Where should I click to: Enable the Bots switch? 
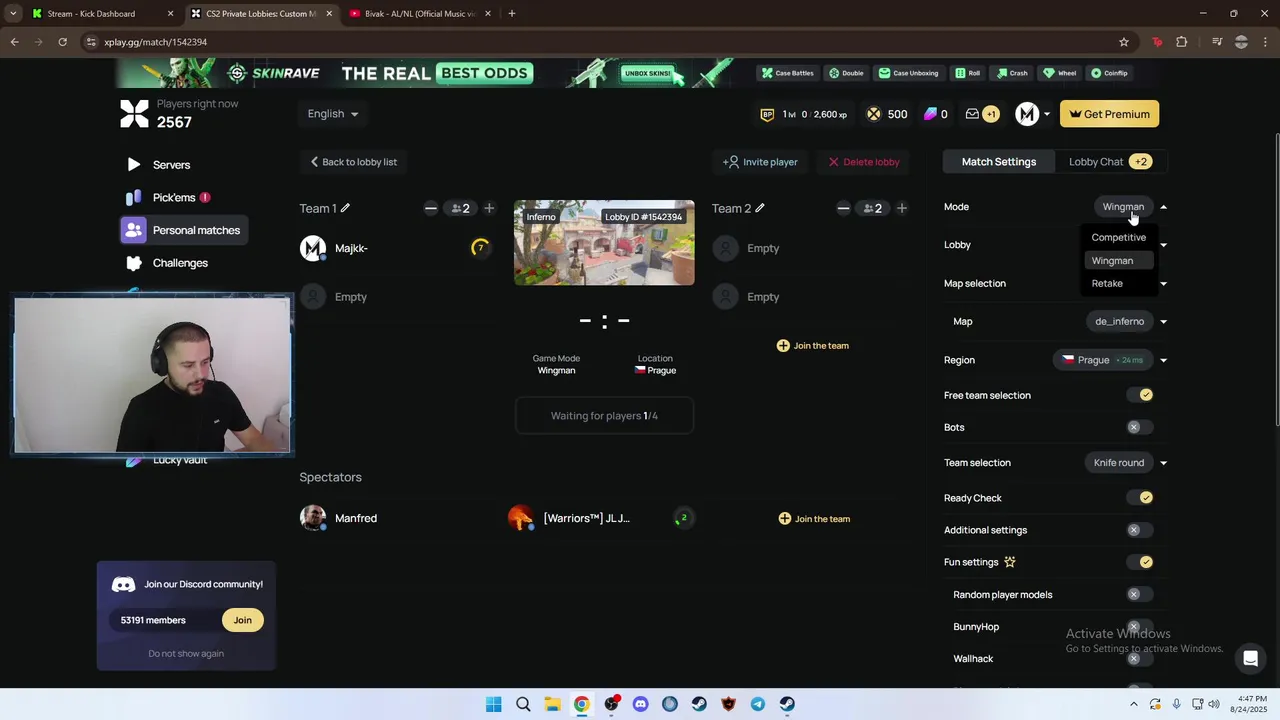[x=1140, y=427]
